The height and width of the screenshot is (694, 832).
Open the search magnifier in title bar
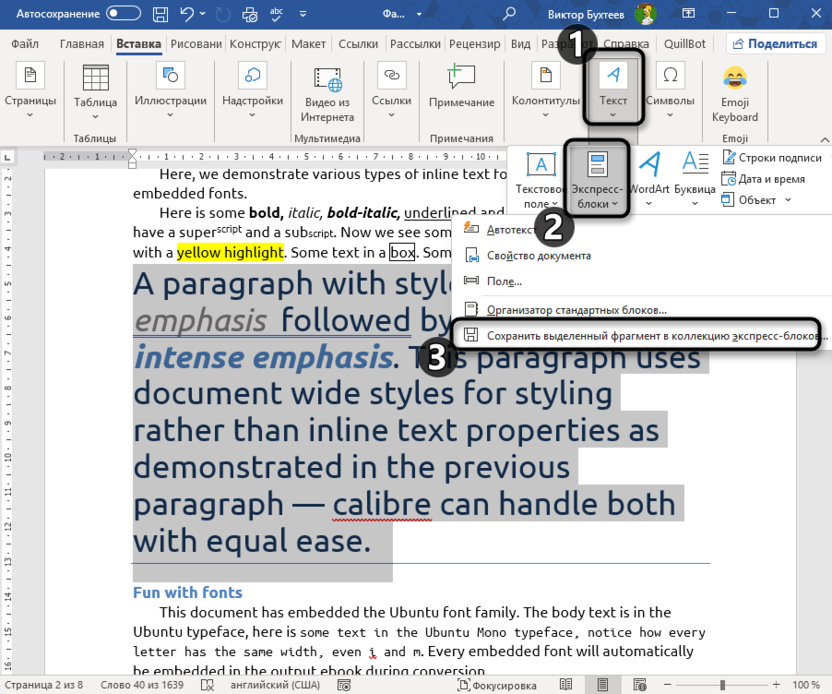click(x=510, y=14)
